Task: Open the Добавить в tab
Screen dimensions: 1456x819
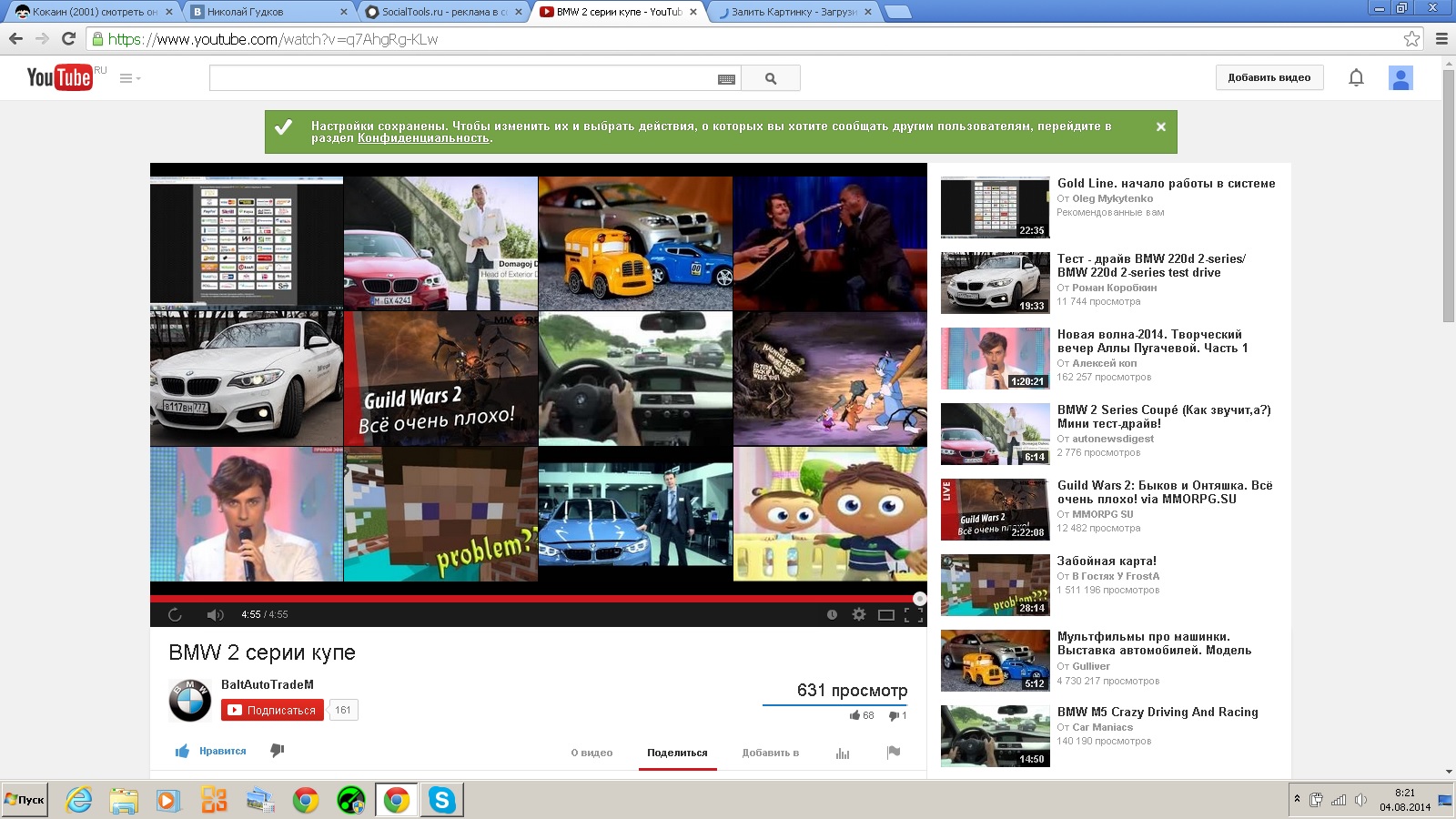Action: tap(770, 753)
